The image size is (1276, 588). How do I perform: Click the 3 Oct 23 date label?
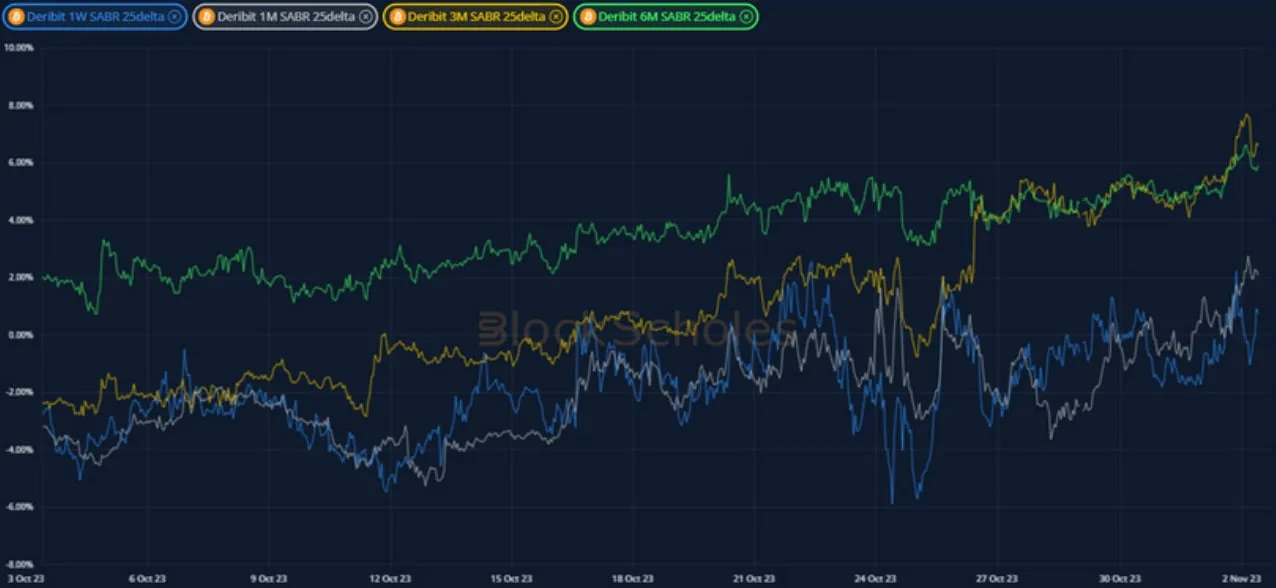tap(25, 579)
